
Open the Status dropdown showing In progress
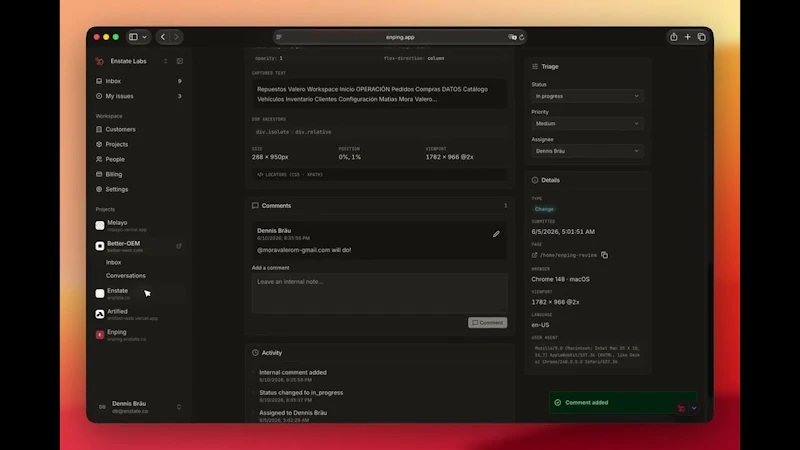click(x=587, y=96)
